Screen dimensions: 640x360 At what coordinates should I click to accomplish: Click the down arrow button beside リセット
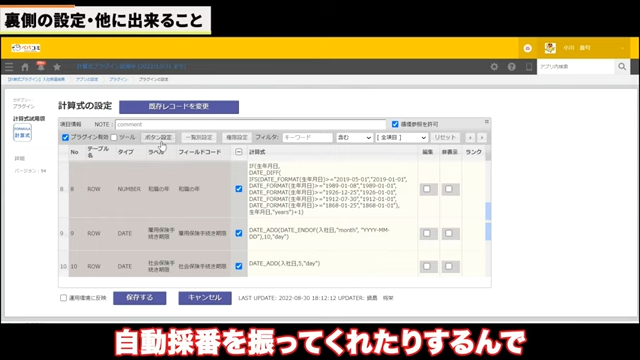(482, 138)
